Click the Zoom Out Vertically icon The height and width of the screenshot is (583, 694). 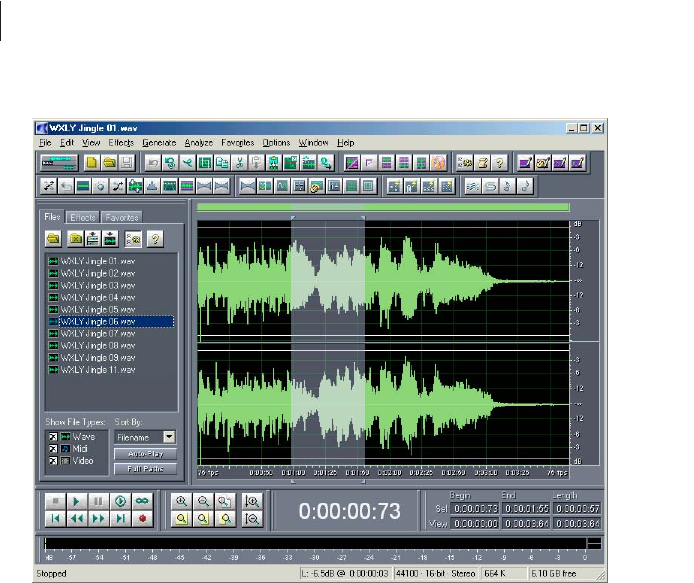(x=252, y=519)
